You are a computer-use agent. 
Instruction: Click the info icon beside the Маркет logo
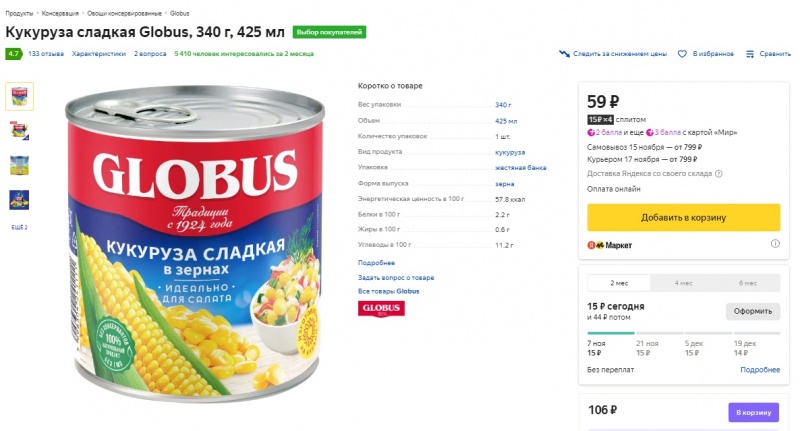point(775,244)
